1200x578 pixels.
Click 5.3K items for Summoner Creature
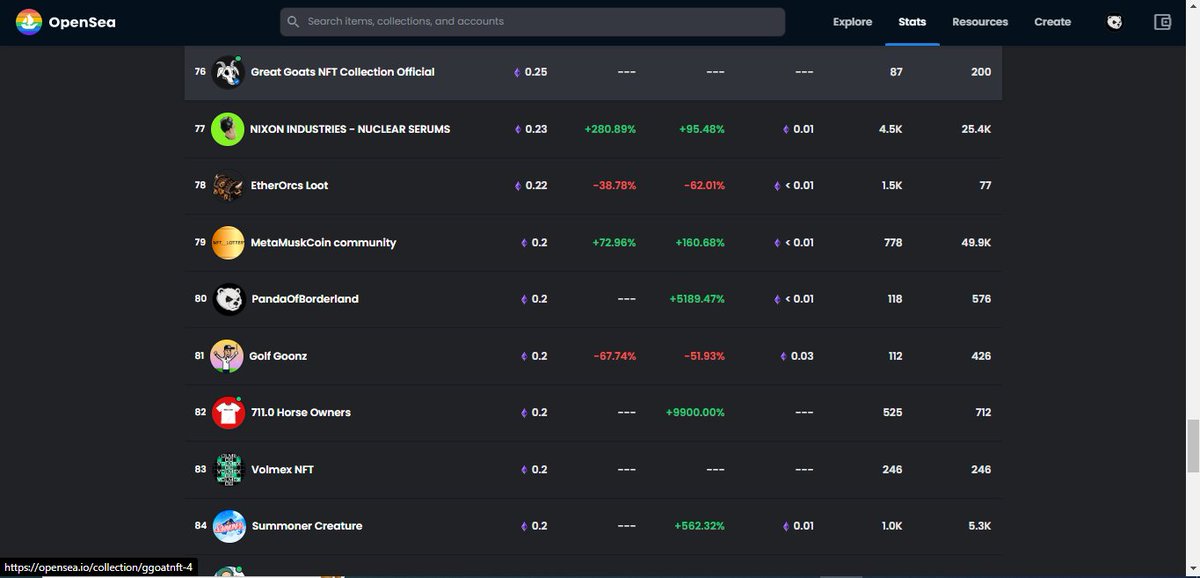click(981, 526)
